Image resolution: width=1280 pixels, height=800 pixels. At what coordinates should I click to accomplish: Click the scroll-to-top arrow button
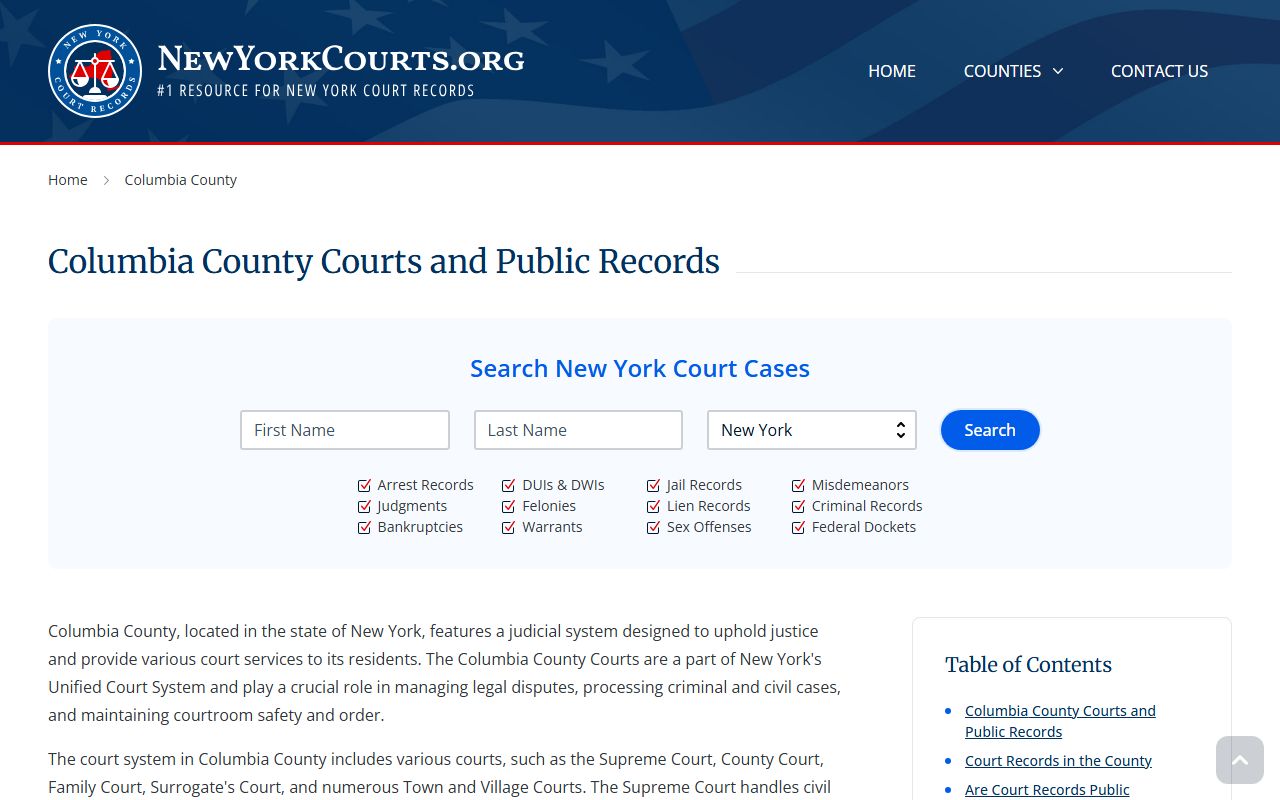point(1240,760)
